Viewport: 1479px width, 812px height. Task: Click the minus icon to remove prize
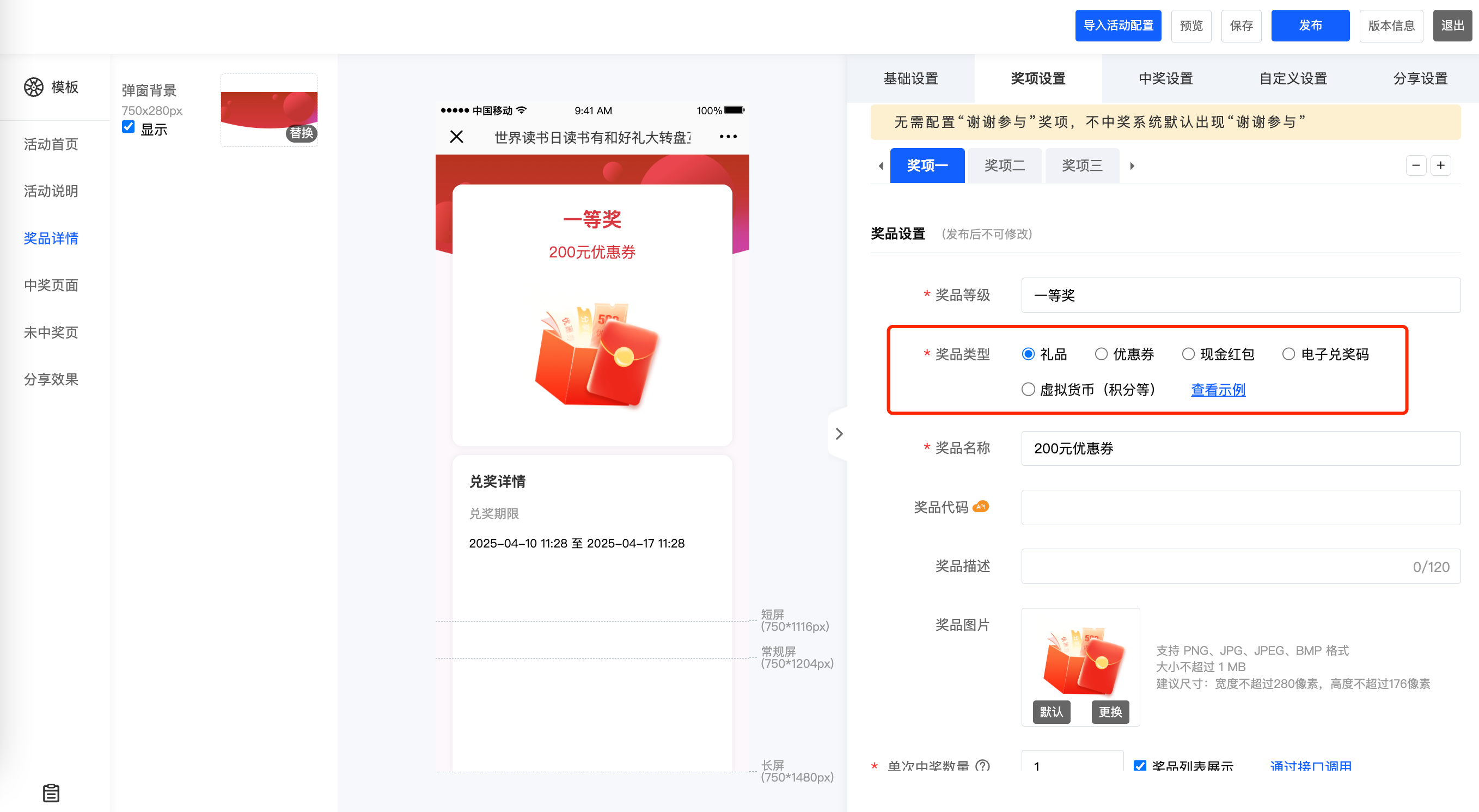(1416, 165)
